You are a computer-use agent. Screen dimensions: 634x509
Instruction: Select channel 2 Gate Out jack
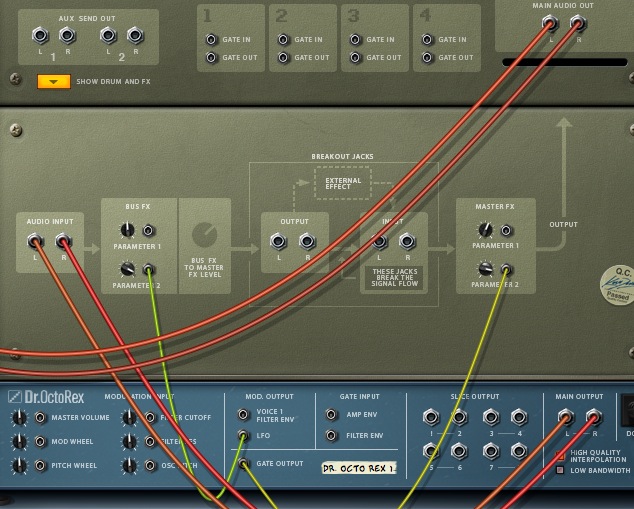click(283, 57)
